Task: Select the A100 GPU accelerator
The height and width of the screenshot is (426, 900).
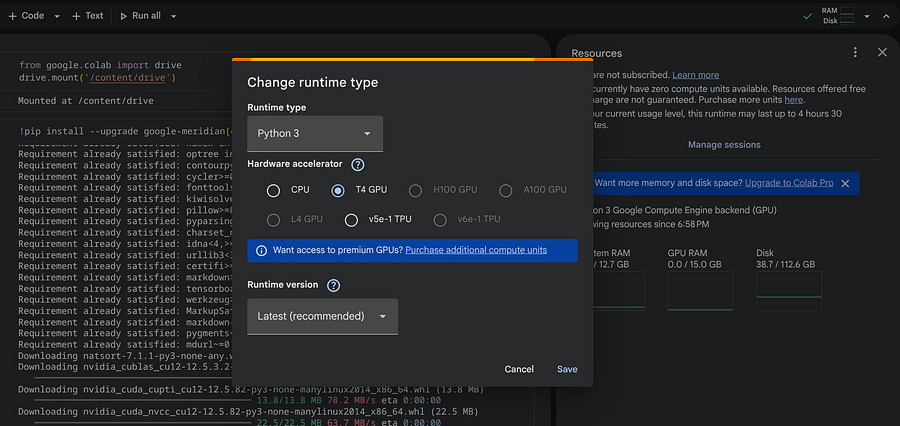Action: (x=505, y=190)
